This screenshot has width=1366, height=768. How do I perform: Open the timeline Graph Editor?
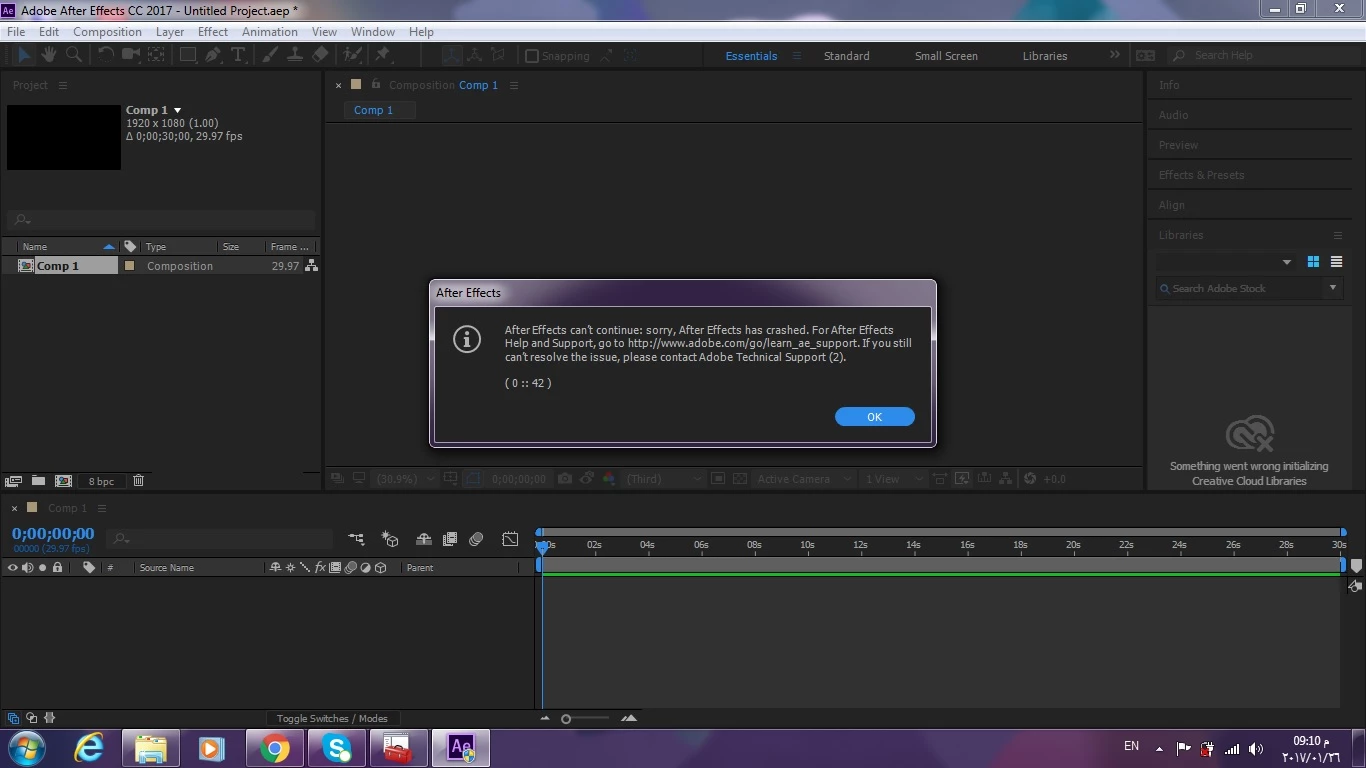pos(510,539)
